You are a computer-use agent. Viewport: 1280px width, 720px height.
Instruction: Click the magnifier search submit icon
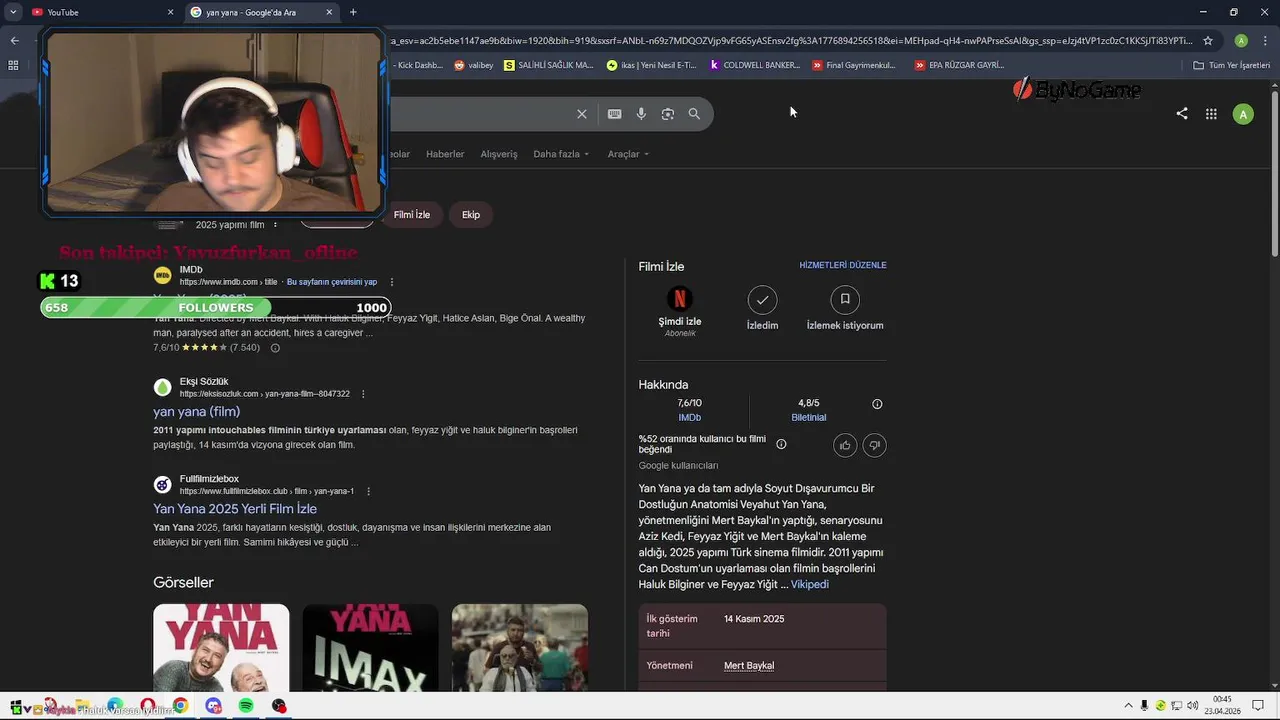click(694, 114)
